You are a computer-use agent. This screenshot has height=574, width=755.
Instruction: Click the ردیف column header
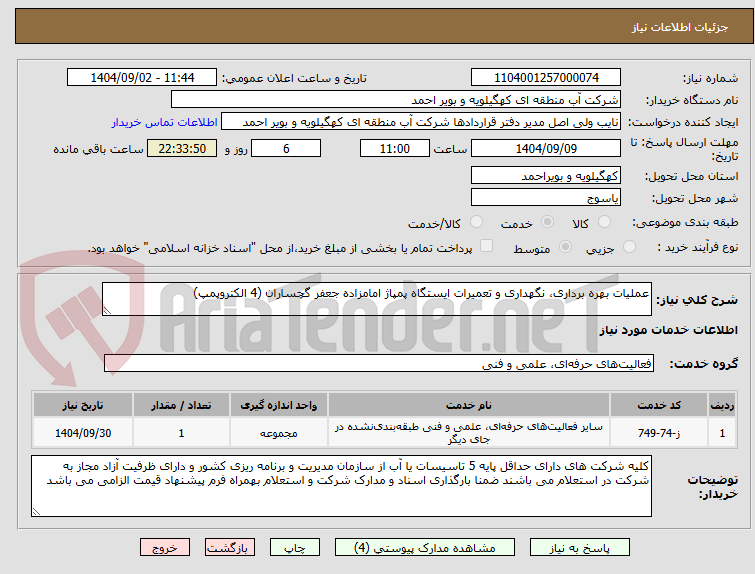pos(722,405)
